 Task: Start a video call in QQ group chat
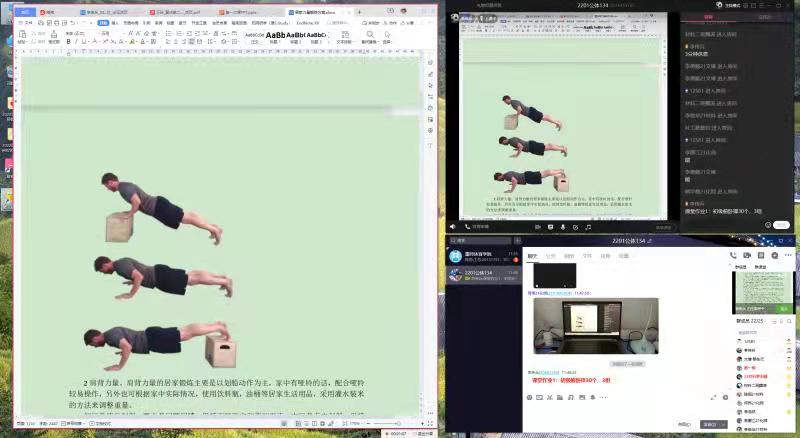(x=747, y=255)
